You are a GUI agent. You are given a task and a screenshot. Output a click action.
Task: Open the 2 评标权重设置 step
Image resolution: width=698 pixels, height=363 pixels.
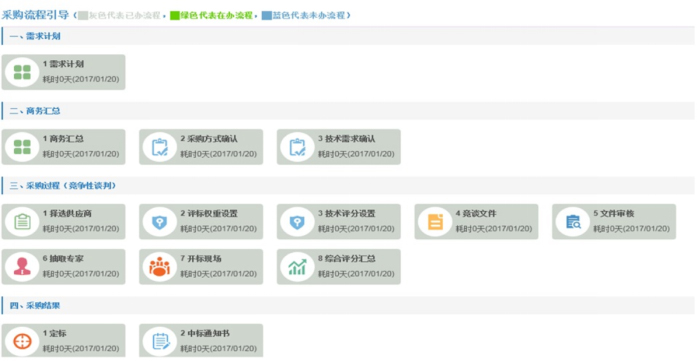coord(201,222)
